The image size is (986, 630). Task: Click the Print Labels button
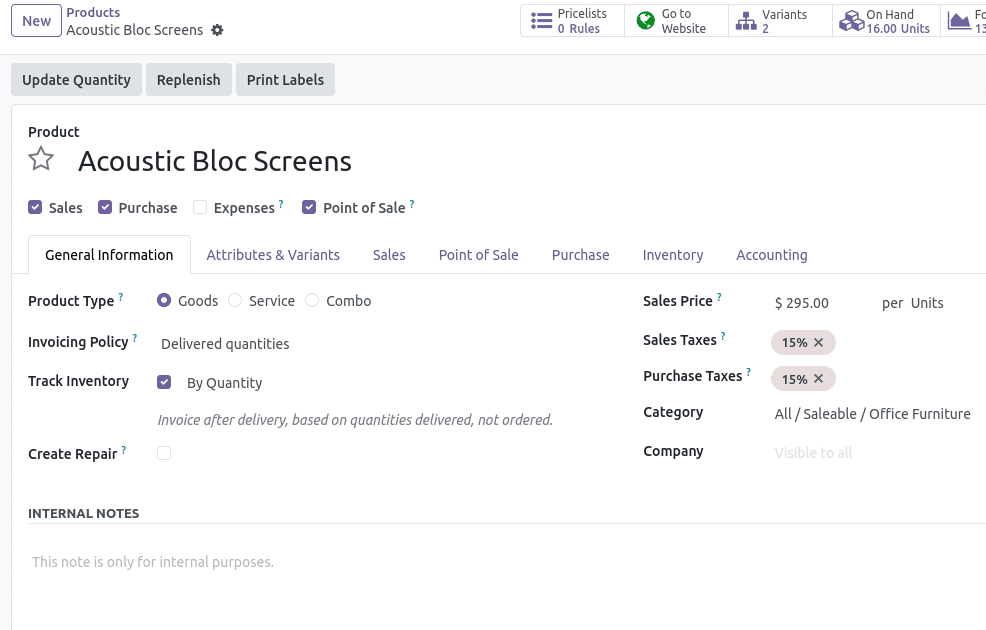click(x=285, y=80)
